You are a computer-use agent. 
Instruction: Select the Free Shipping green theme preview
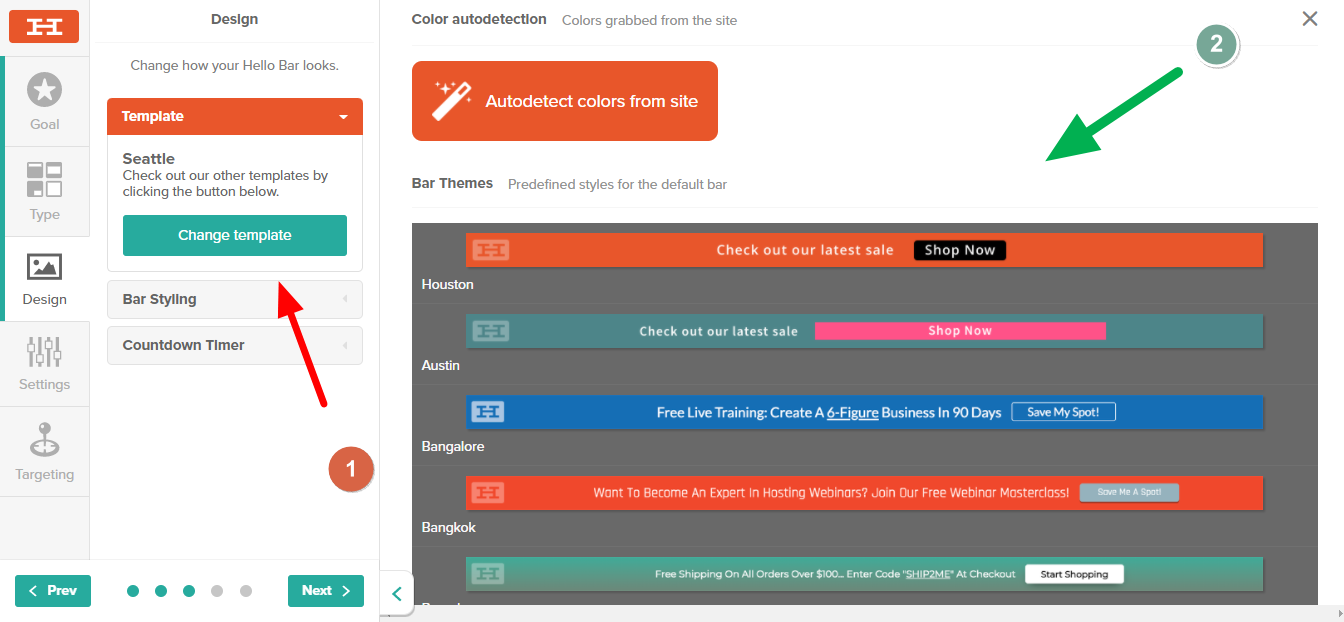coord(864,574)
